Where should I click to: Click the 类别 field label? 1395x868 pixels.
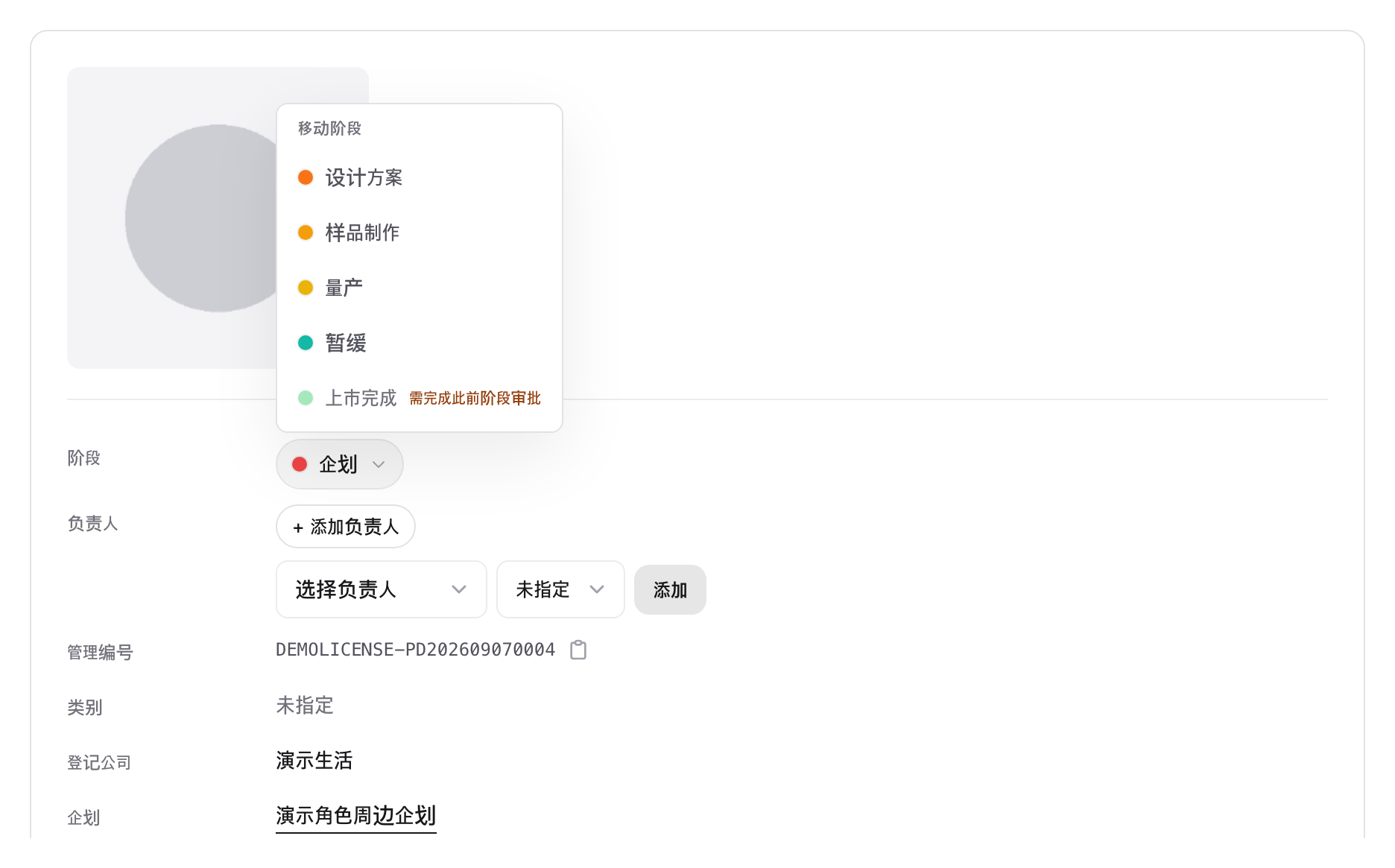point(84,708)
